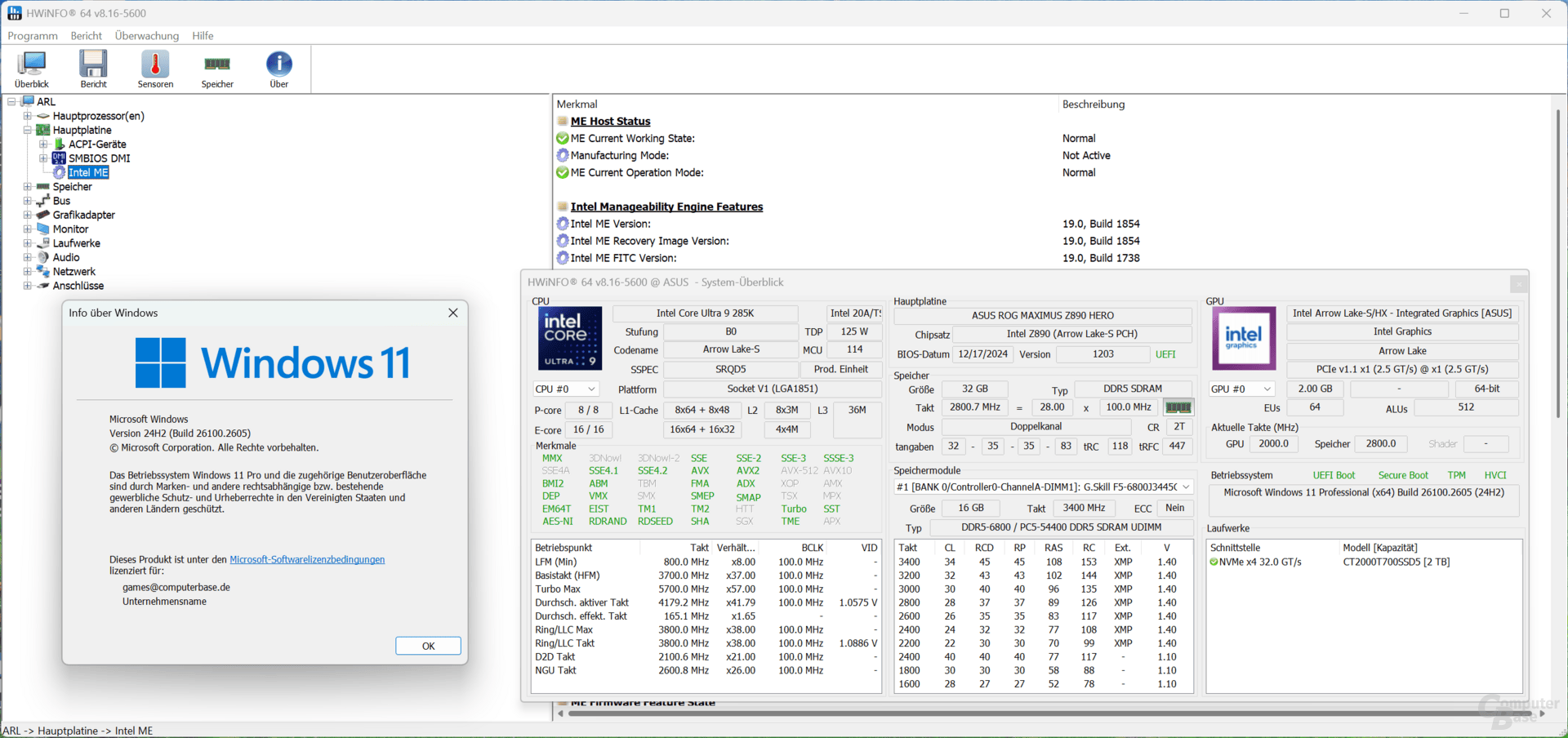Click the icon beside Manufacturing Mode
Image resolution: width=1568 pixels, height=738 pixels.
(563, 155)
